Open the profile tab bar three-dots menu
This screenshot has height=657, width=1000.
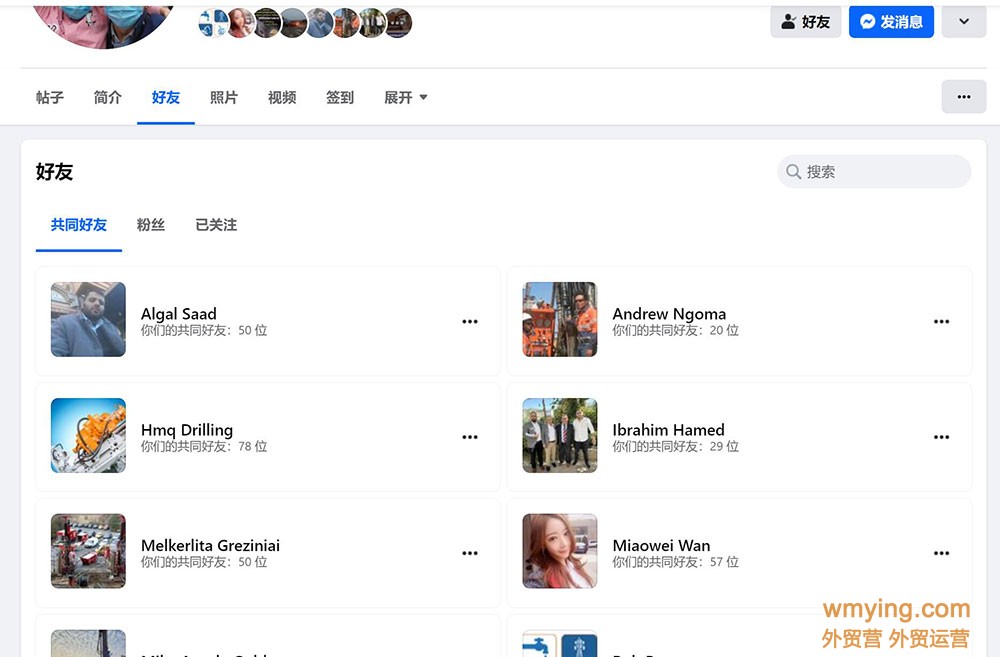[964, 97]
